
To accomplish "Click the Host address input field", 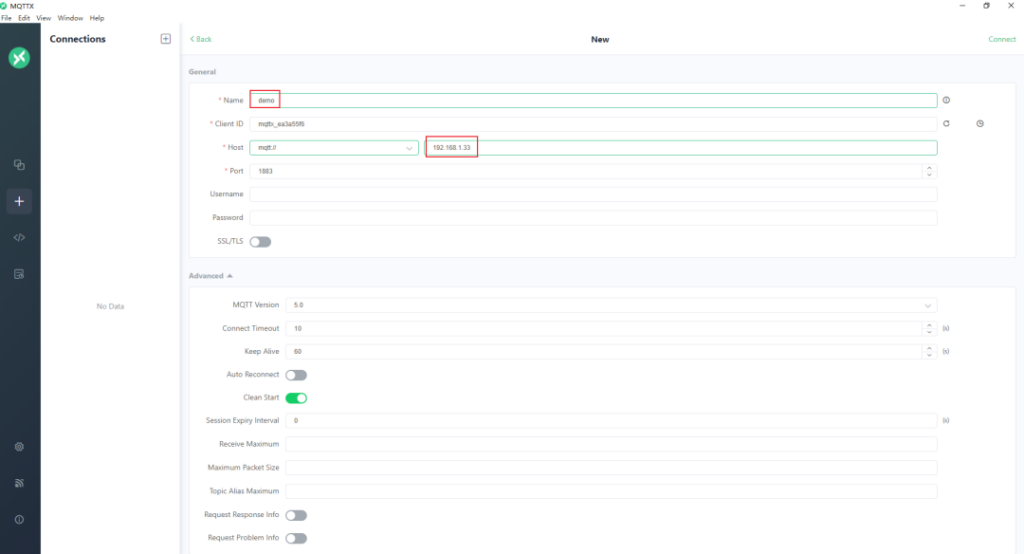I will [x=681, y=148].
